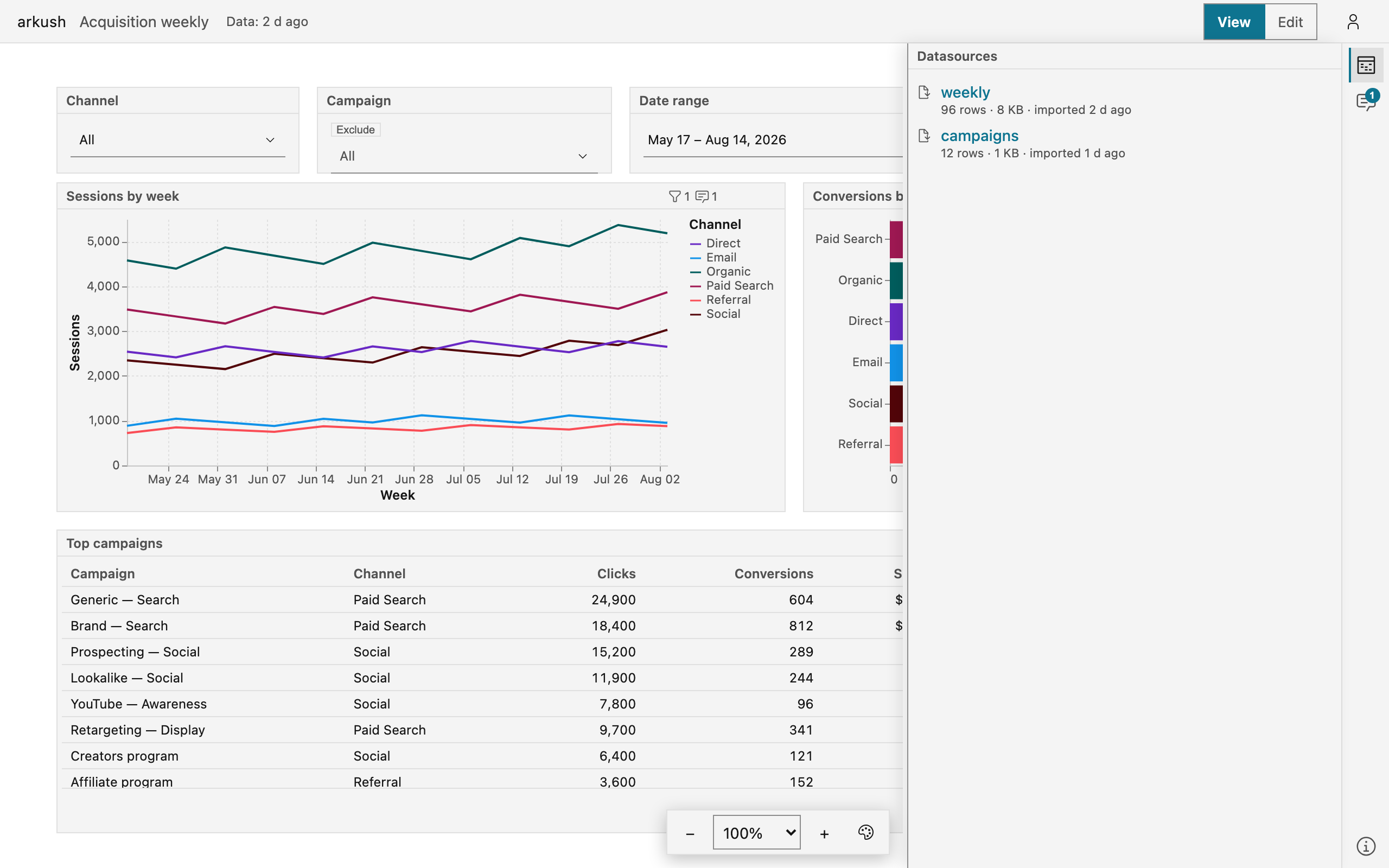Image resolution: width=1389 pixels, height=868 pixels.
Task: Open the info icon at bottom right
Action: tap(1366, 846)
